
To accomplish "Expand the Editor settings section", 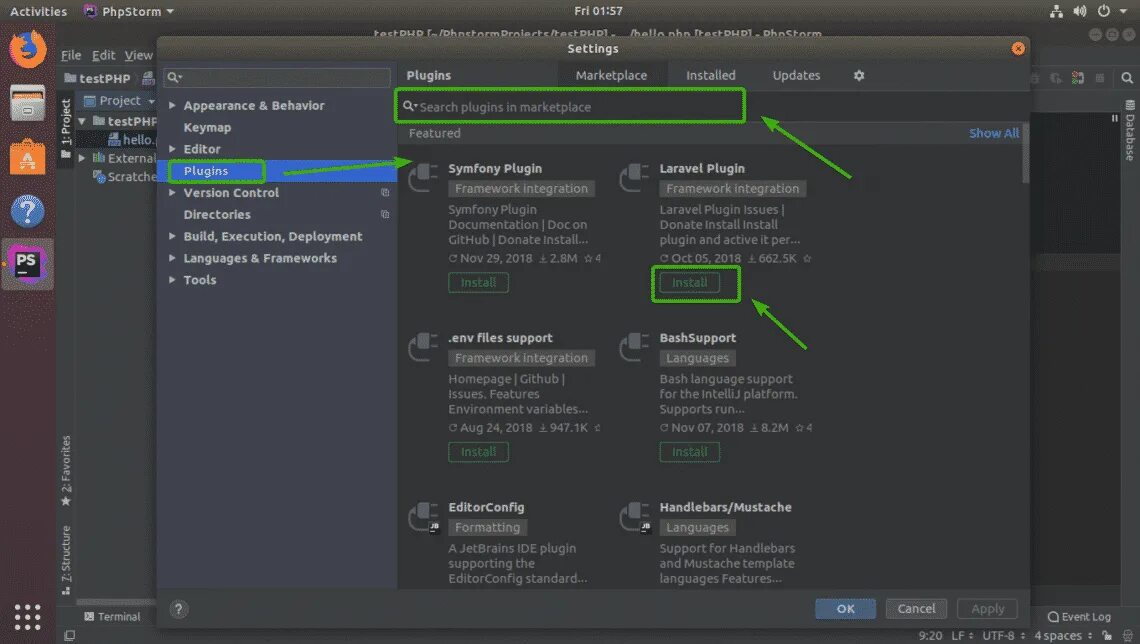I will click(x=172, y=149).
